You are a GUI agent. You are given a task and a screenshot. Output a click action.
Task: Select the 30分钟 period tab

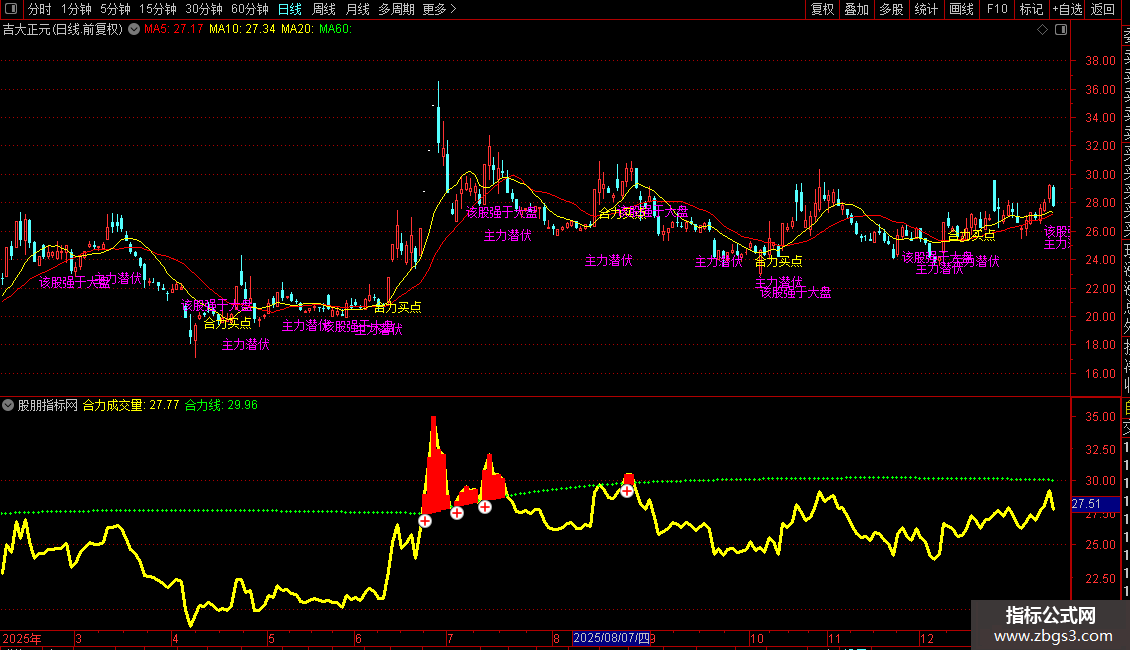pos(204,9)
